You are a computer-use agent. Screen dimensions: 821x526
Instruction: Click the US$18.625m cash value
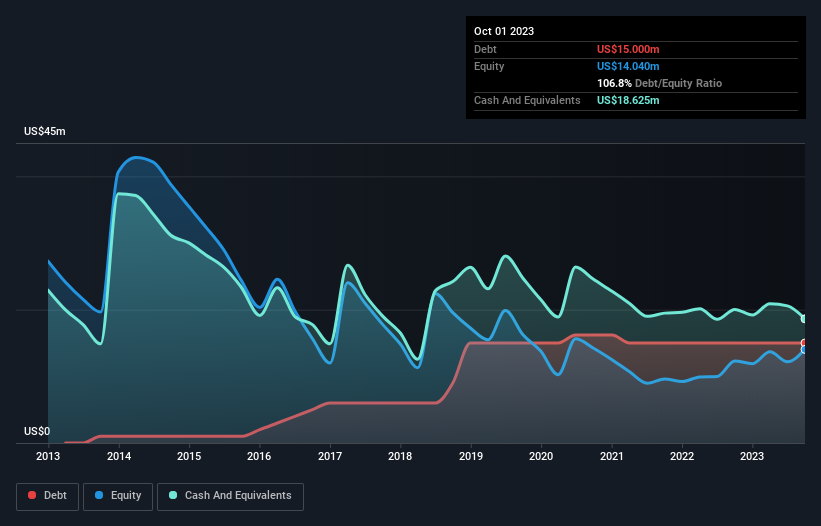point(628,100)
